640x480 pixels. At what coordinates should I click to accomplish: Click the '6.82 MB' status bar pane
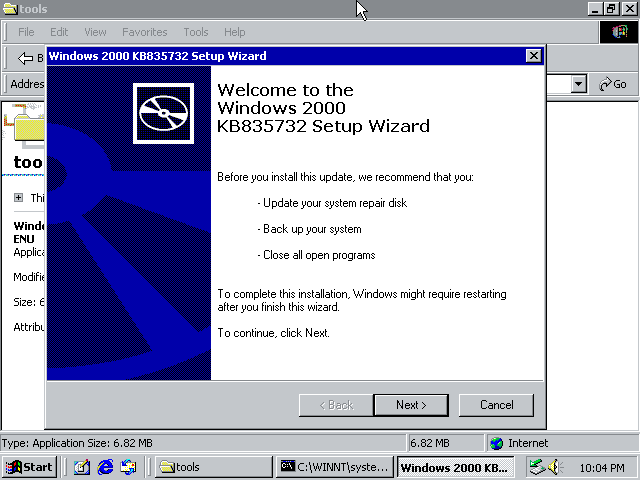pos(446,443)
